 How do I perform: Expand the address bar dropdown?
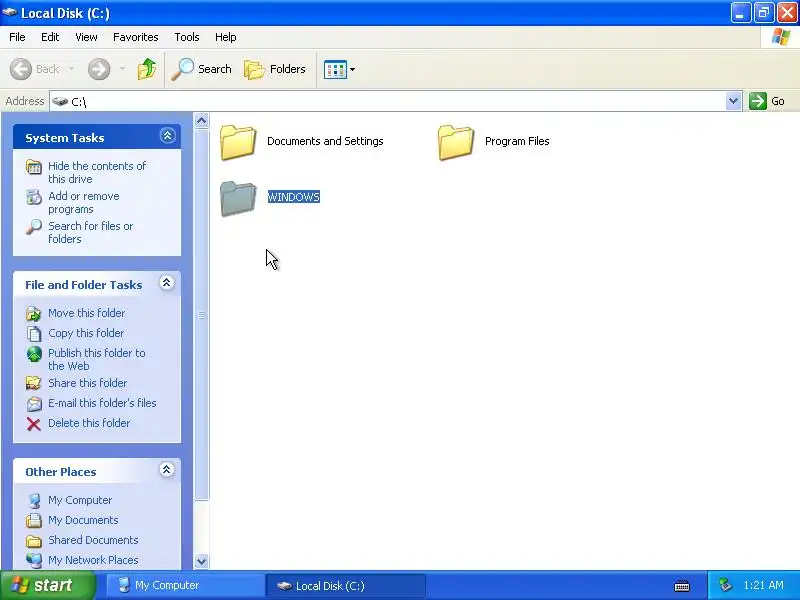tap(733, 101)
